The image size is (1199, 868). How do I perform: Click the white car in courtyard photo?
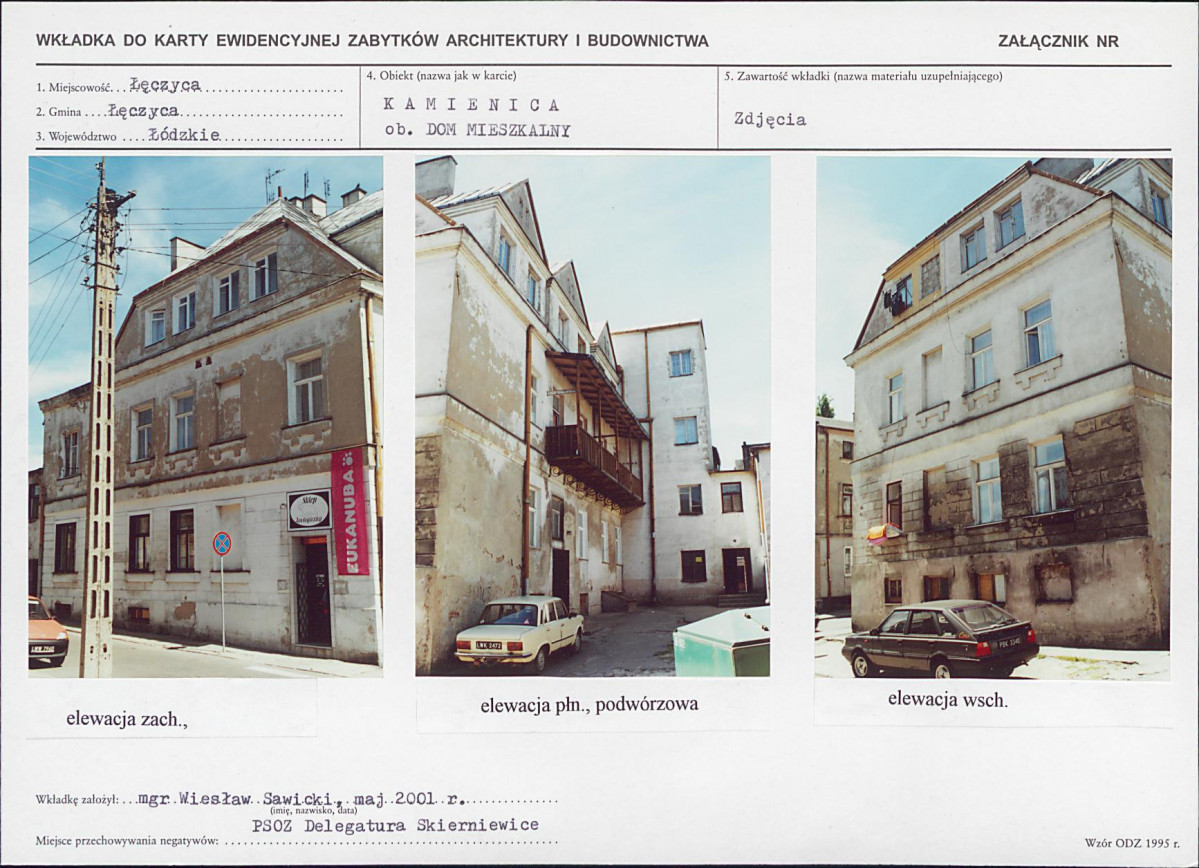click(x=519, y=632)
